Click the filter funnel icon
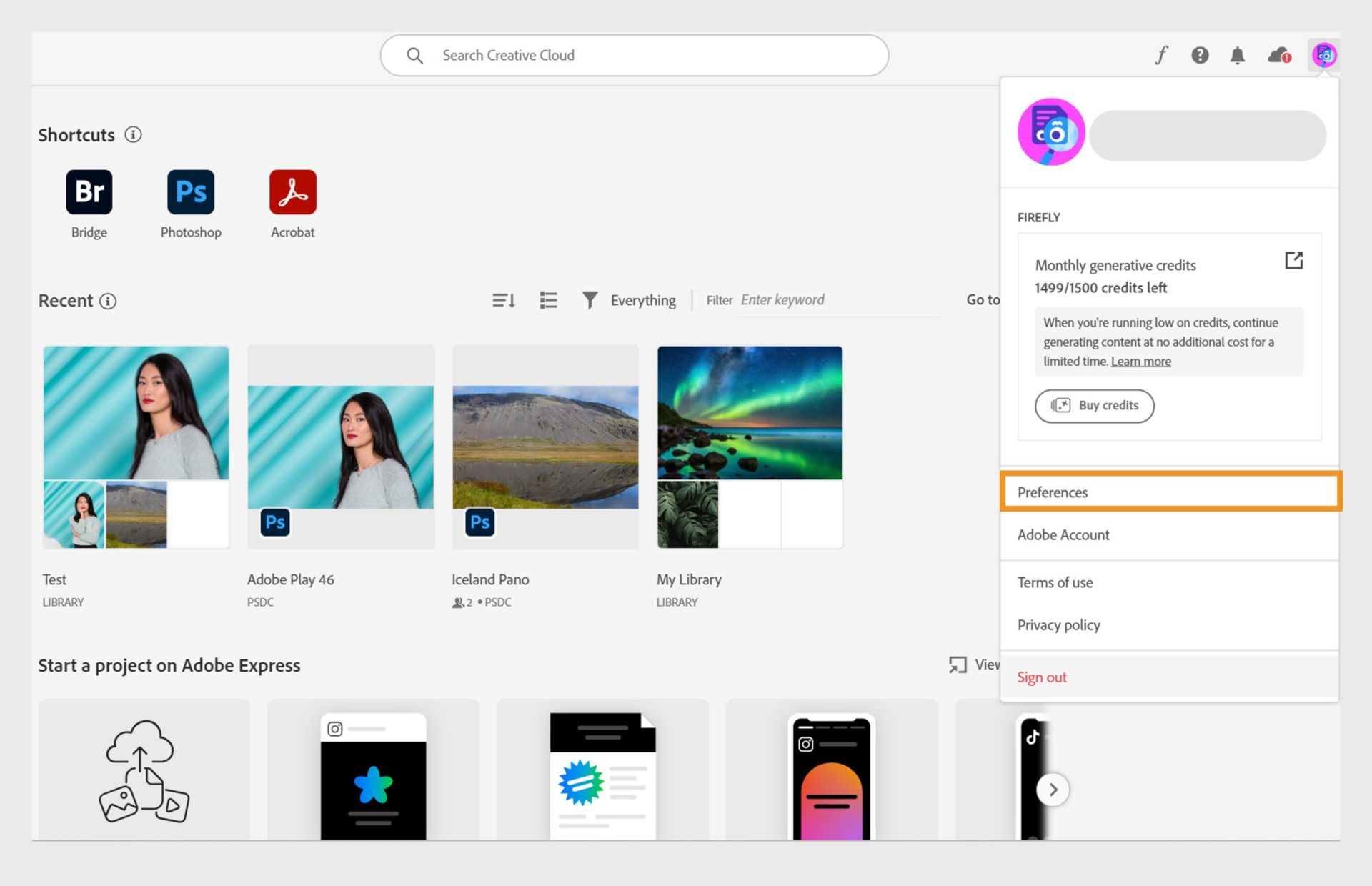The image size is (1372, 886). (x=591, y=299)
